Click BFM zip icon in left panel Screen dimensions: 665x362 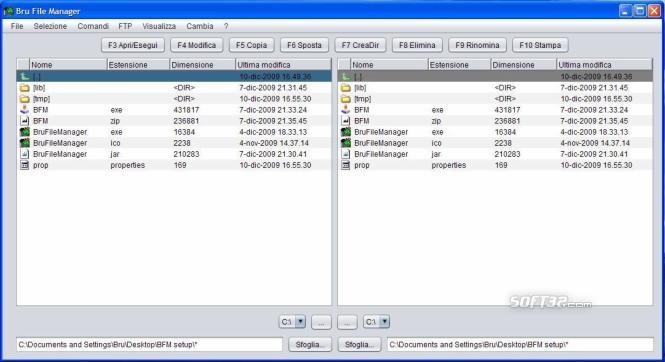(x=25, y=121)
